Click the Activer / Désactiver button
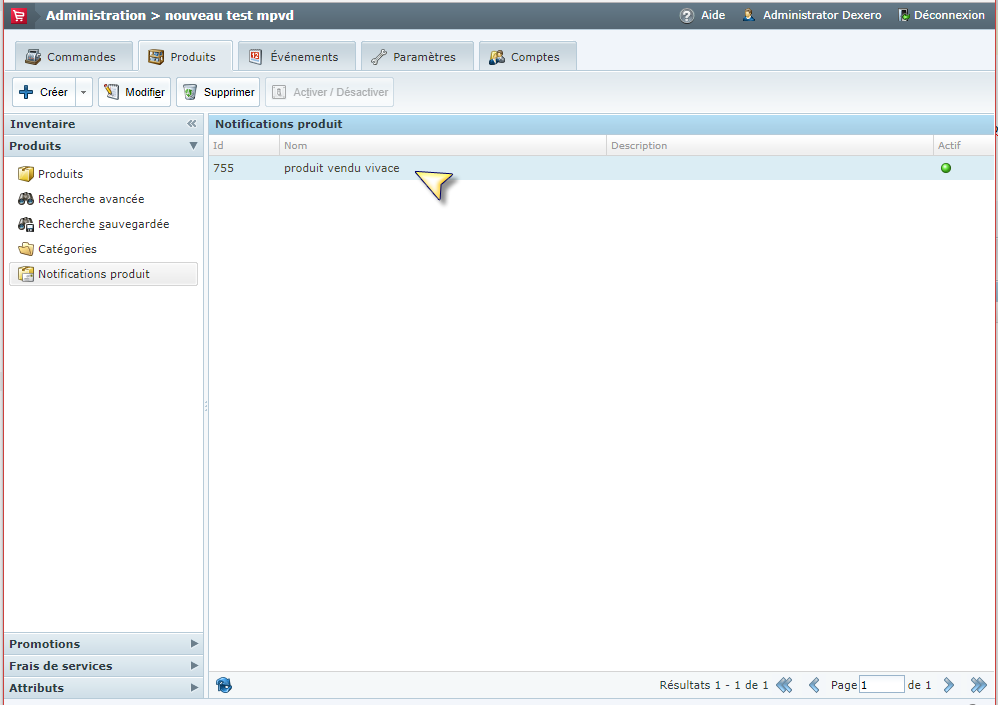 pyautogui.click(x=330, y=92)
